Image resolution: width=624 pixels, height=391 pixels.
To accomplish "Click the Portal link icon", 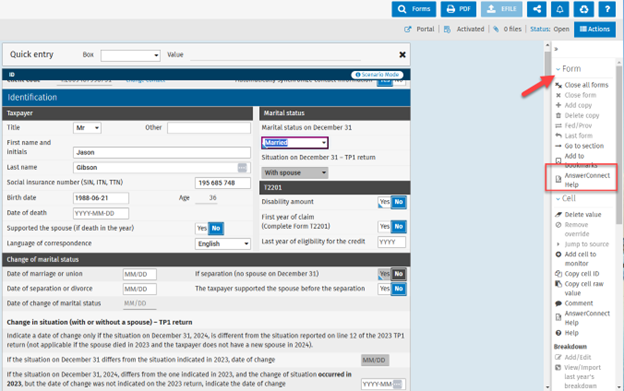I will click(408, 29).
